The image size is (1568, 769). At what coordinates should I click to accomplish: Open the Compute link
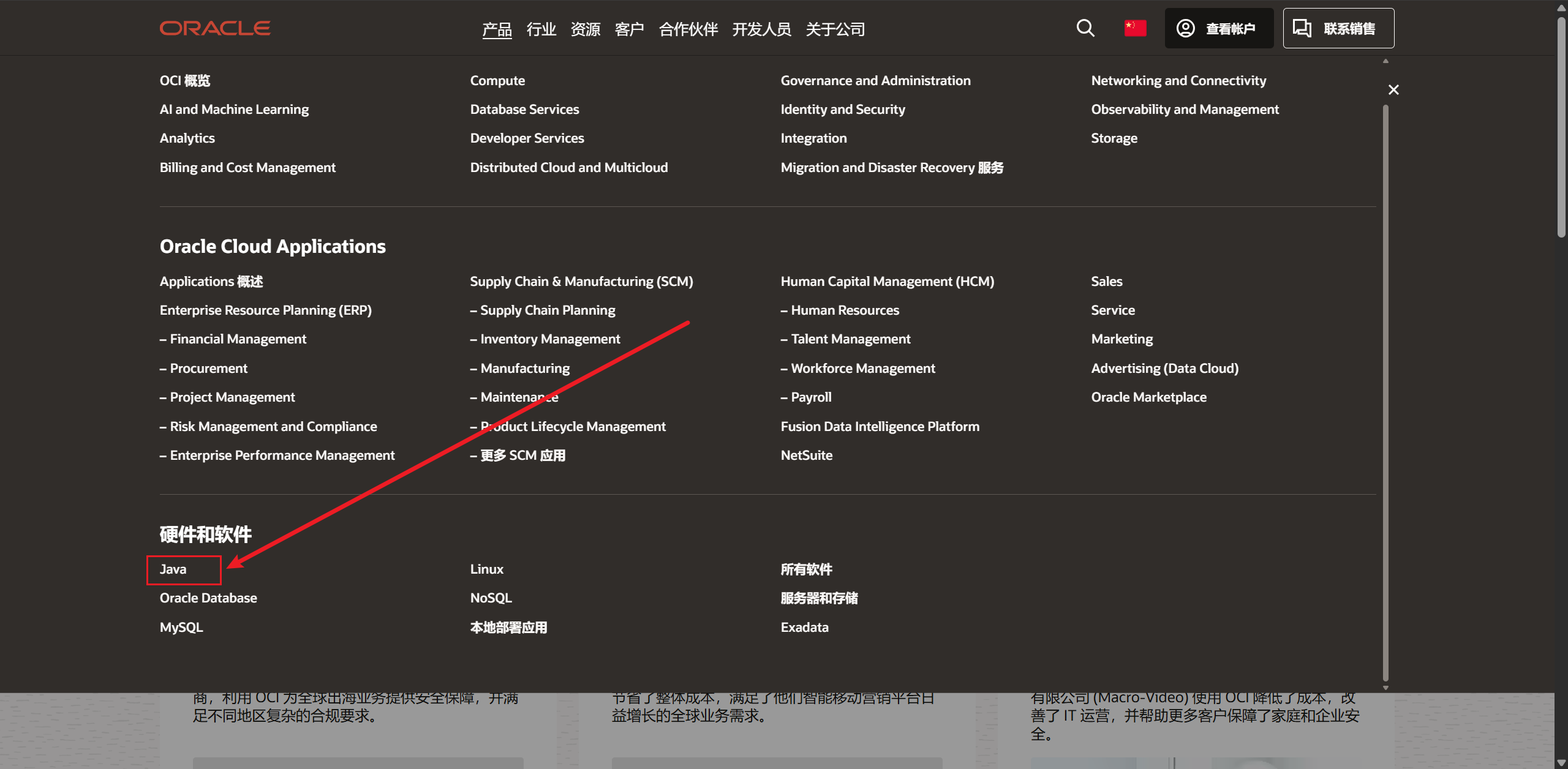(498, 81)
